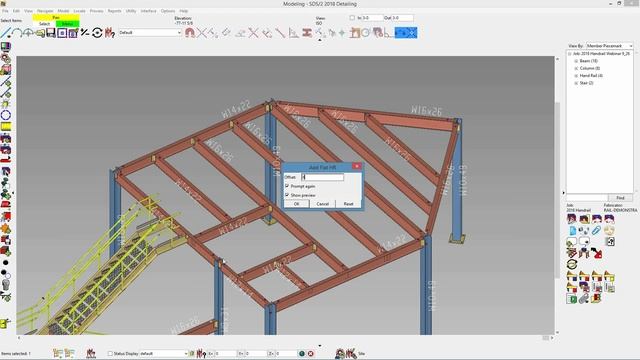Click the blue document icon in right panel
This screenshot has width=640, height=360.
tap(573, 231)
